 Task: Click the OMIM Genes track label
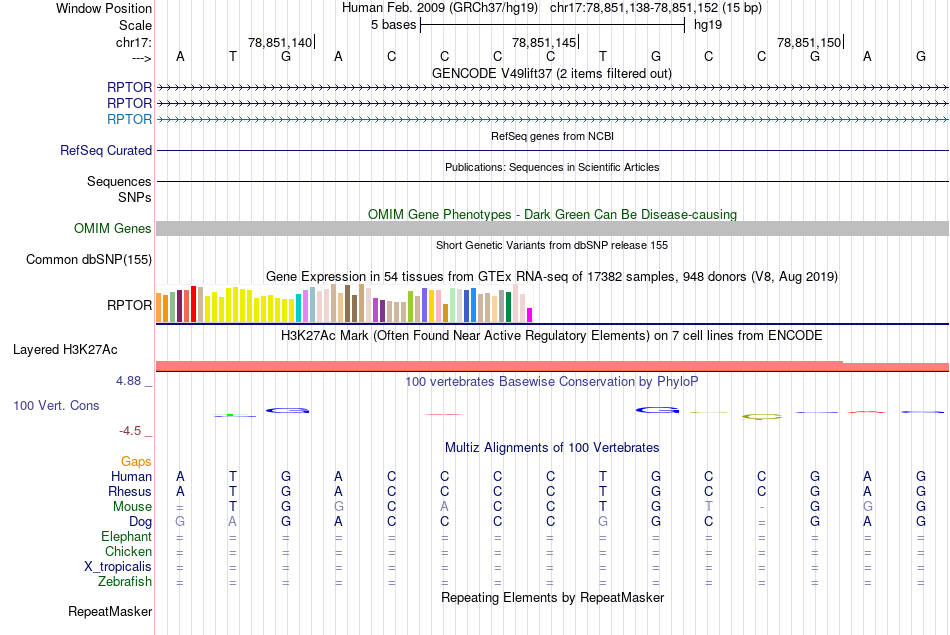(113, 228)
